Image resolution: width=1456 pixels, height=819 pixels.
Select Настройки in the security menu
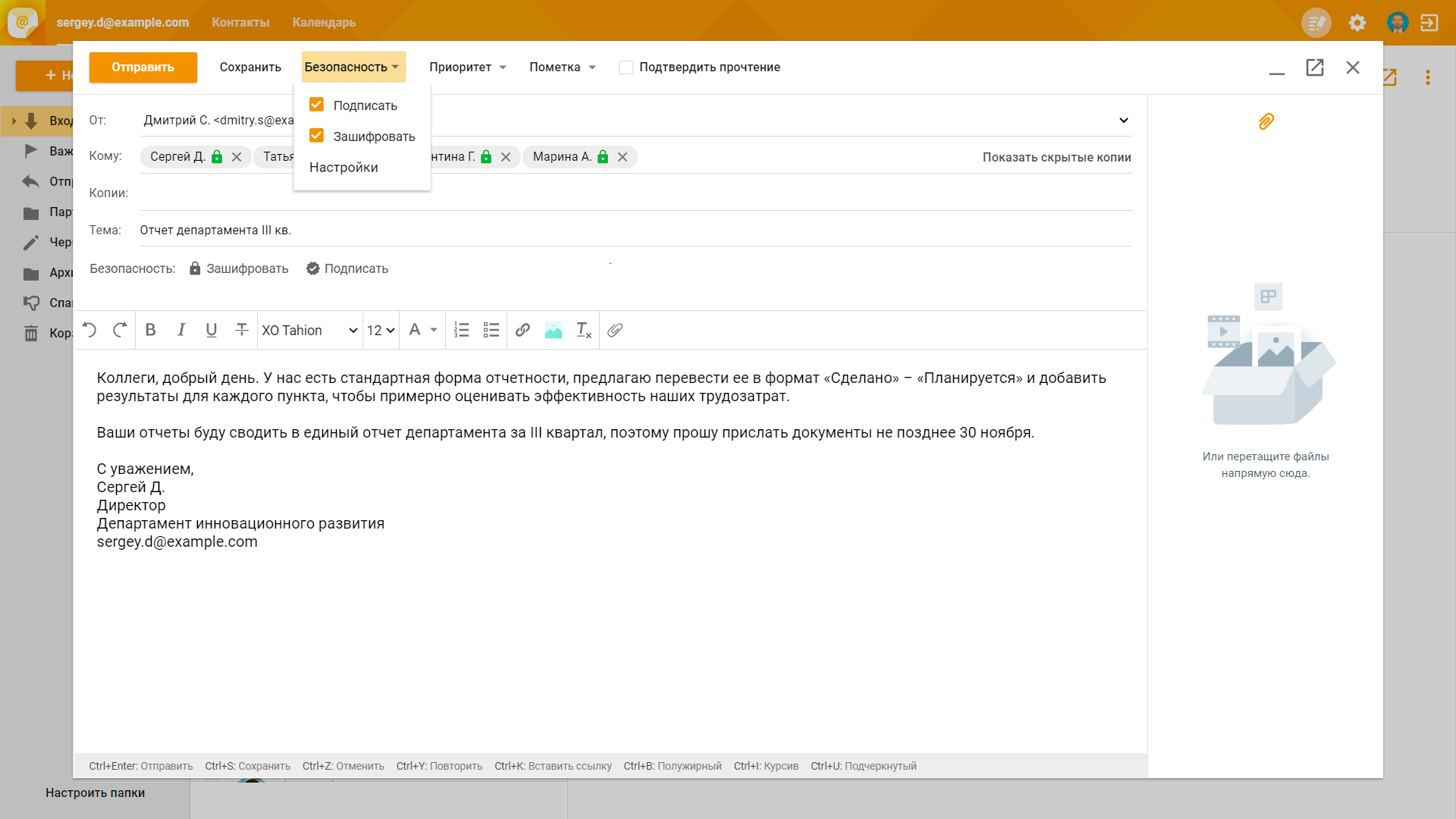(x=343, y=167)
